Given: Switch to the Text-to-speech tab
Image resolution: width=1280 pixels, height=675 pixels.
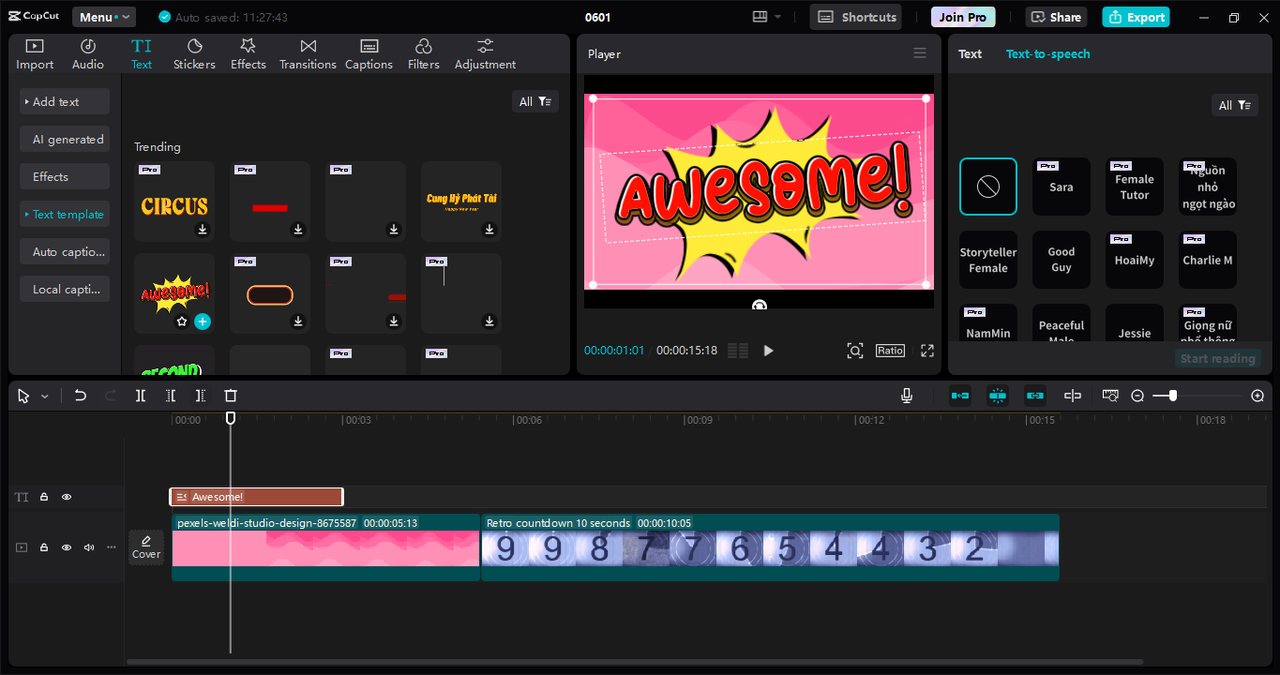Looking at the screenshot, I should point(1047,54).
